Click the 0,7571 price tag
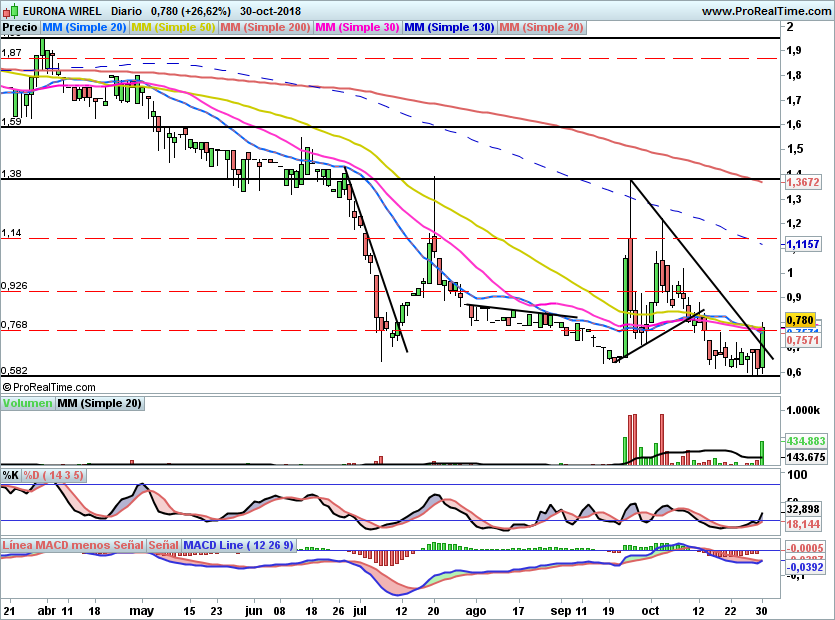Viewport: 835px width, 620px height. tap(803, 340)
